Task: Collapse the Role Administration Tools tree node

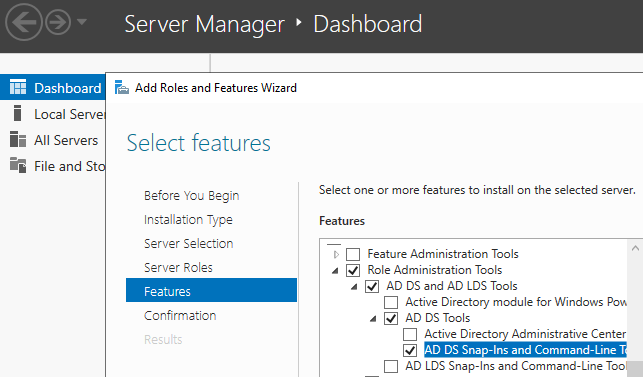Action: 335,271
